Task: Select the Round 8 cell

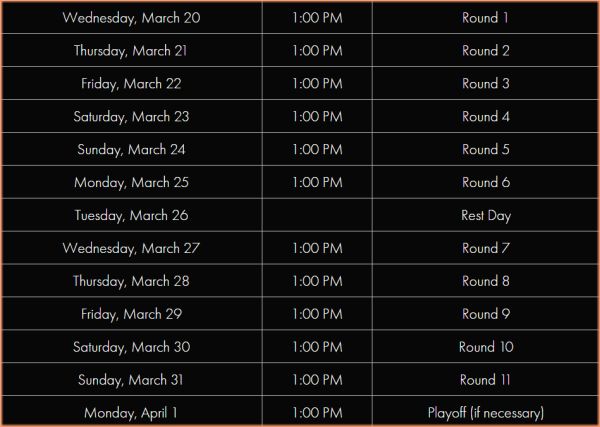Action: 485,281
